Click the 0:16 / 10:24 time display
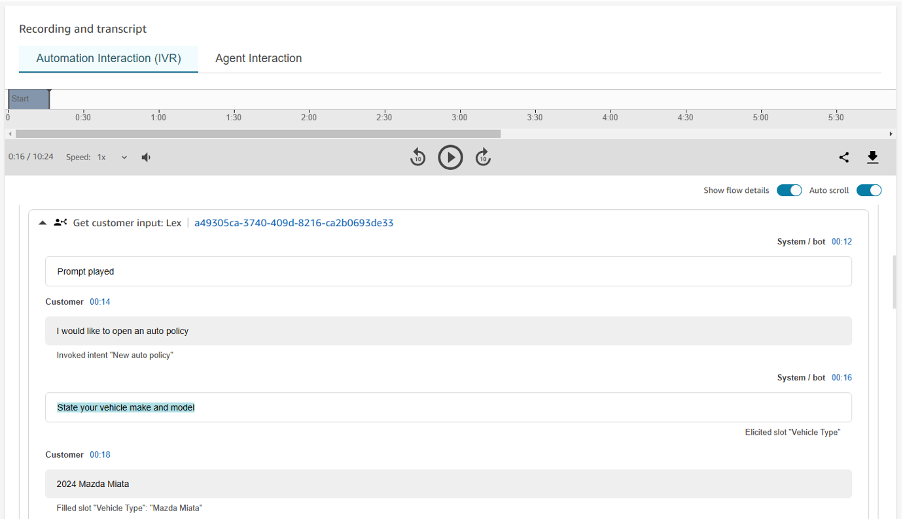Viewport: 904px width, 520px height. (x=31, y=157)
